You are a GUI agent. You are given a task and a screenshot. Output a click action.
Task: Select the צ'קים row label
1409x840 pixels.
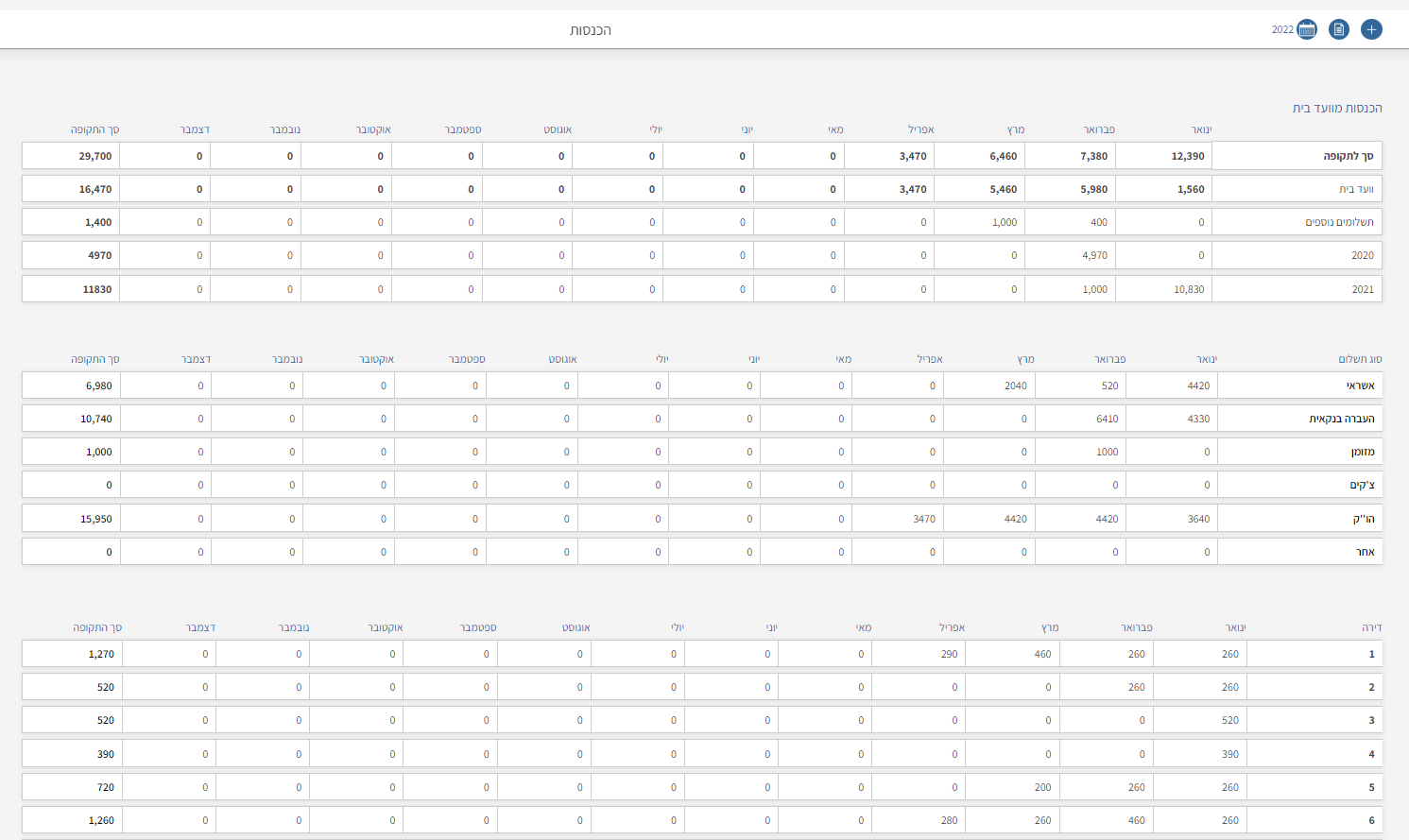click(x=1362, y=485)
